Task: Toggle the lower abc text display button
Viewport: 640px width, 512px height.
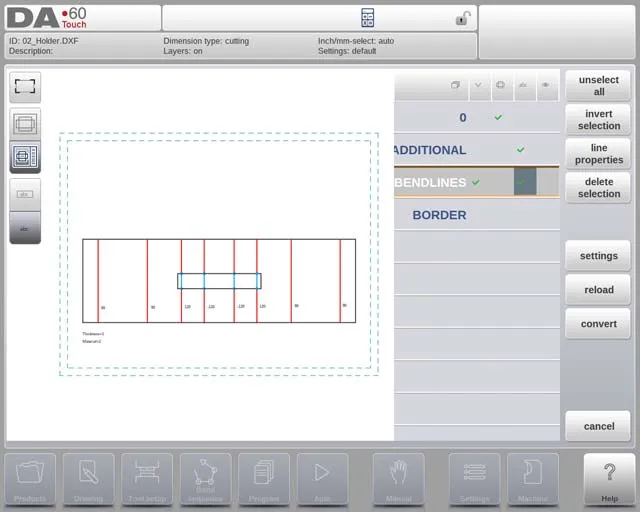Action: pyautogui.click(x=25, y=227)
